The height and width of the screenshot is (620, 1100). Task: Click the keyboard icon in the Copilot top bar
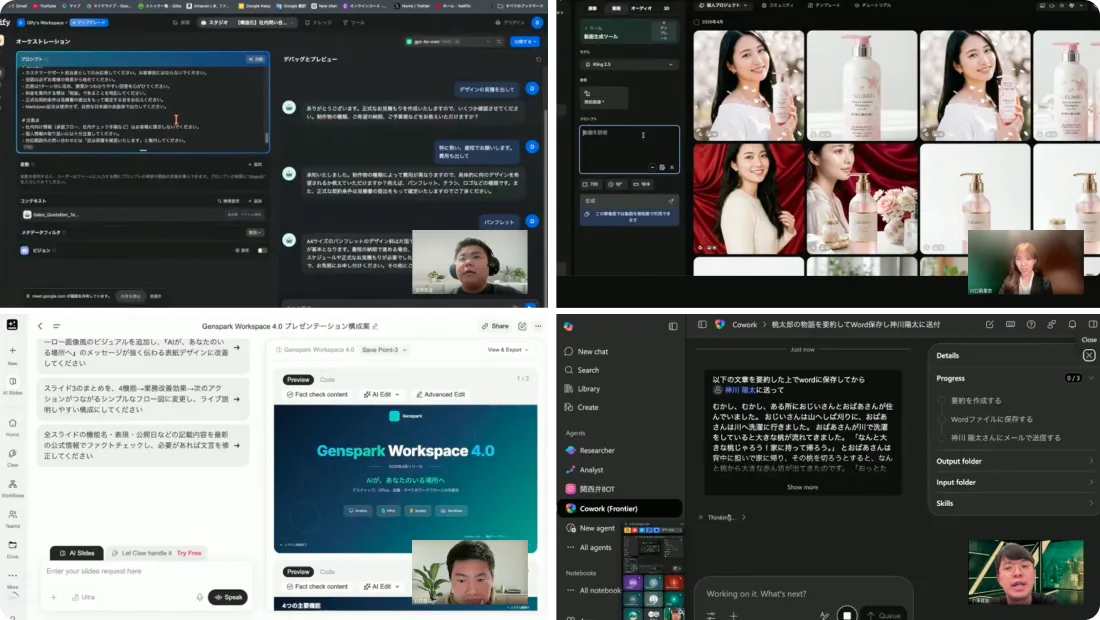(x=1010, y=325)
